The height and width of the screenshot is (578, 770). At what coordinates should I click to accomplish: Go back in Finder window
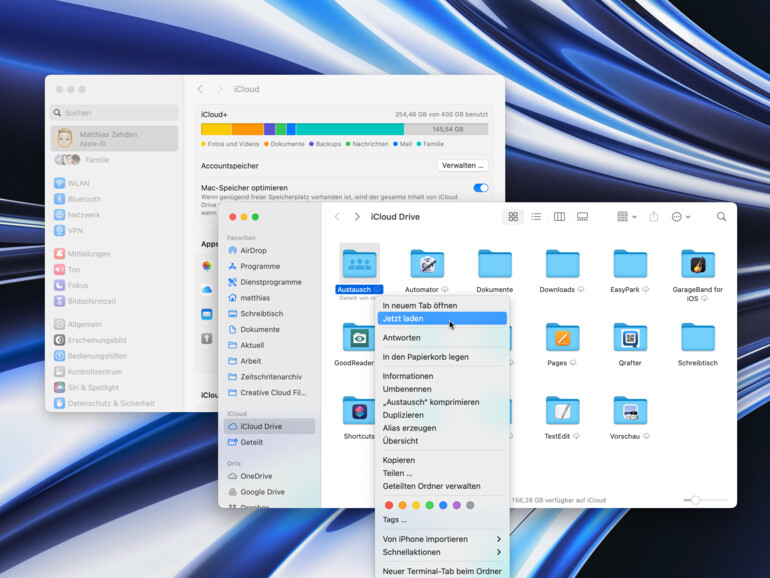click(x=337, y=217)
